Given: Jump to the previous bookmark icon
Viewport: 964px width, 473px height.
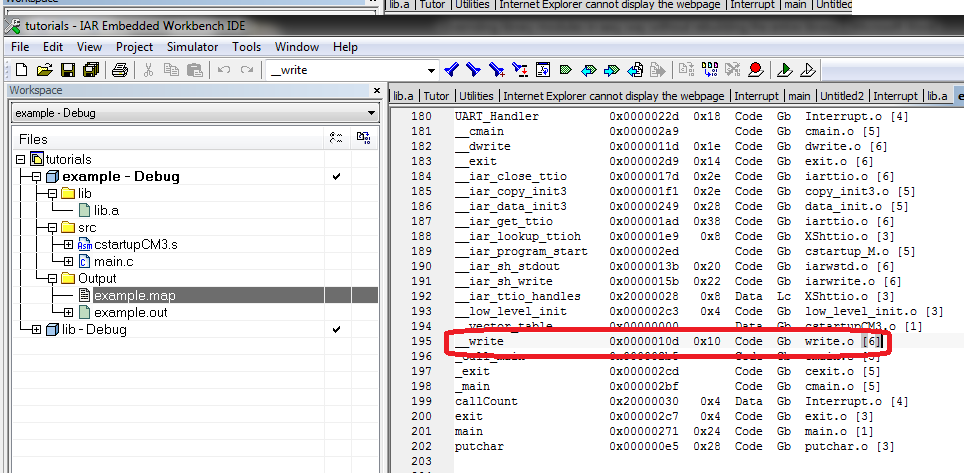Looking at the screenshot, I should click(588, 70).
